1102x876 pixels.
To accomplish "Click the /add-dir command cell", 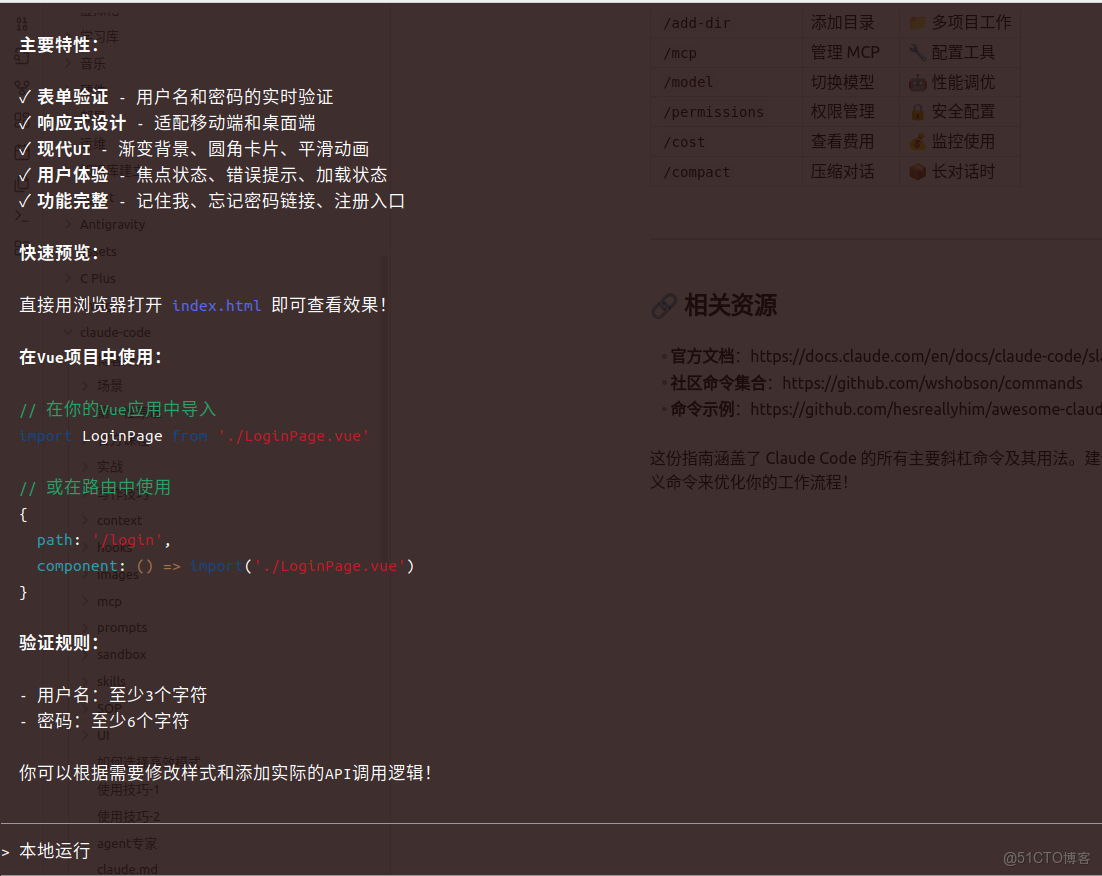I will 726,23.
